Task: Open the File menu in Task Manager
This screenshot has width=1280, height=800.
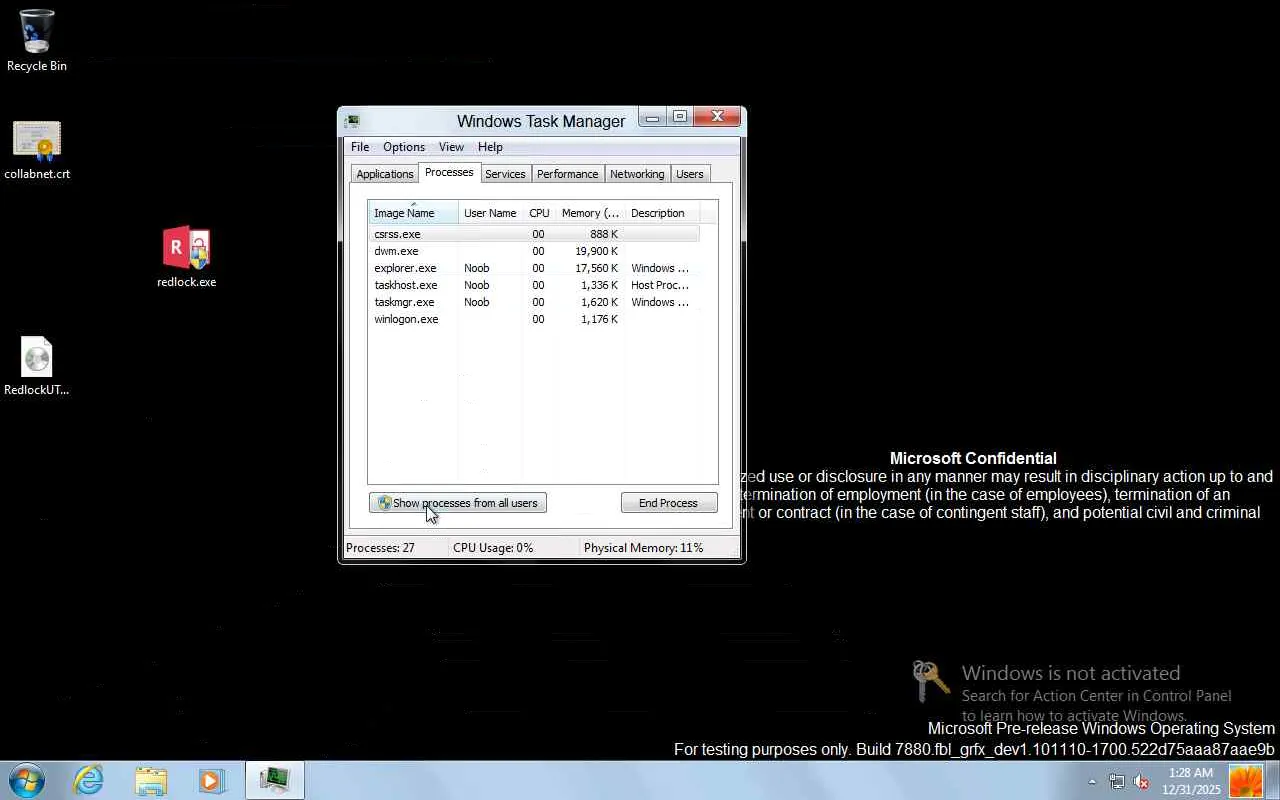Action: click(x=360, y=147)
